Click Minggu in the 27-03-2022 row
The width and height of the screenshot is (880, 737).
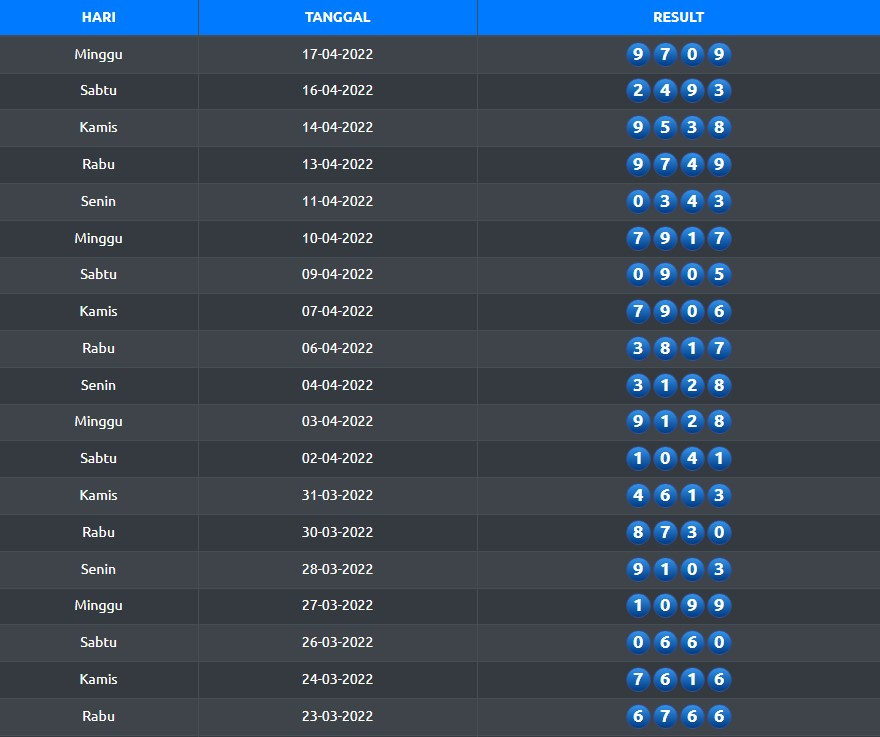(x=99, y=606)
